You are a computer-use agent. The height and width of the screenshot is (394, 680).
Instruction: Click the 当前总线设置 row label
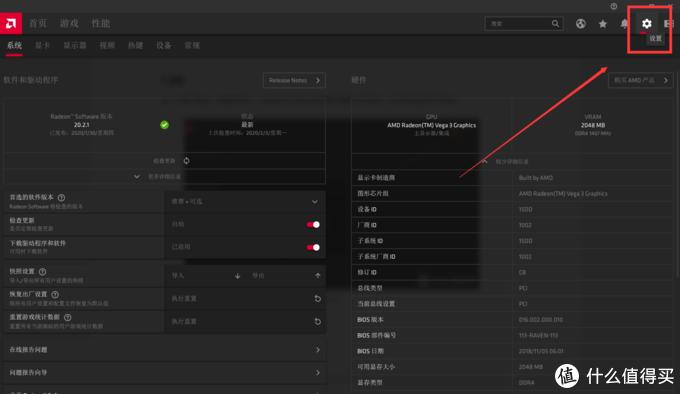point(376,304)
